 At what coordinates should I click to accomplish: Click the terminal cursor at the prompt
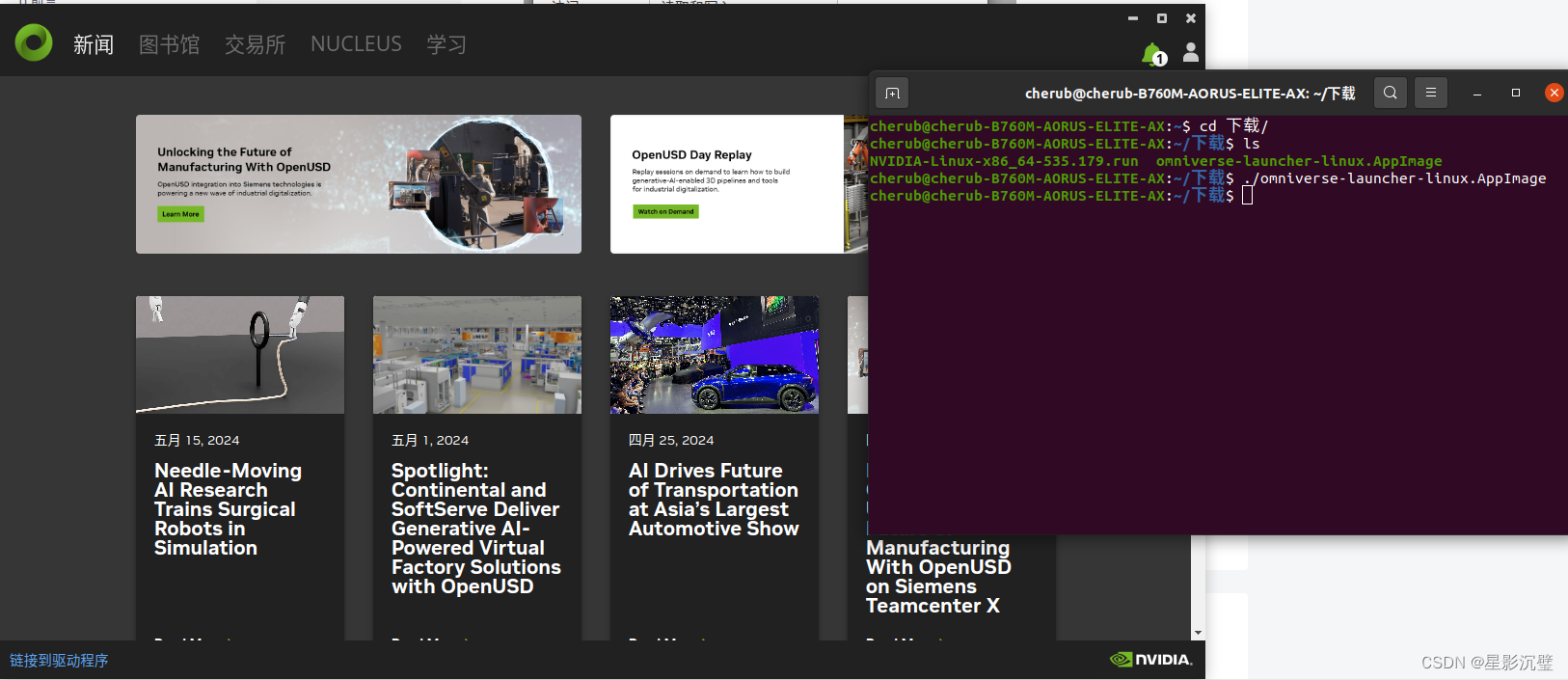click(x=1247, y=196)
